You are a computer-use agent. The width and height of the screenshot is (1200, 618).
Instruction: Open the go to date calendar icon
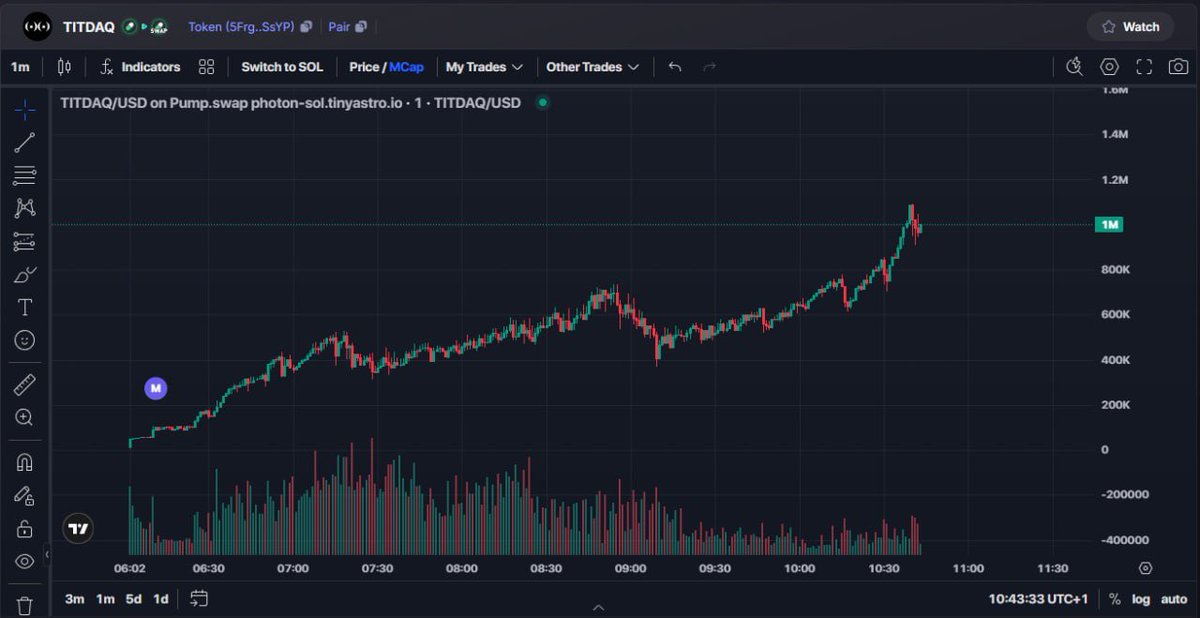coord(199,599)
